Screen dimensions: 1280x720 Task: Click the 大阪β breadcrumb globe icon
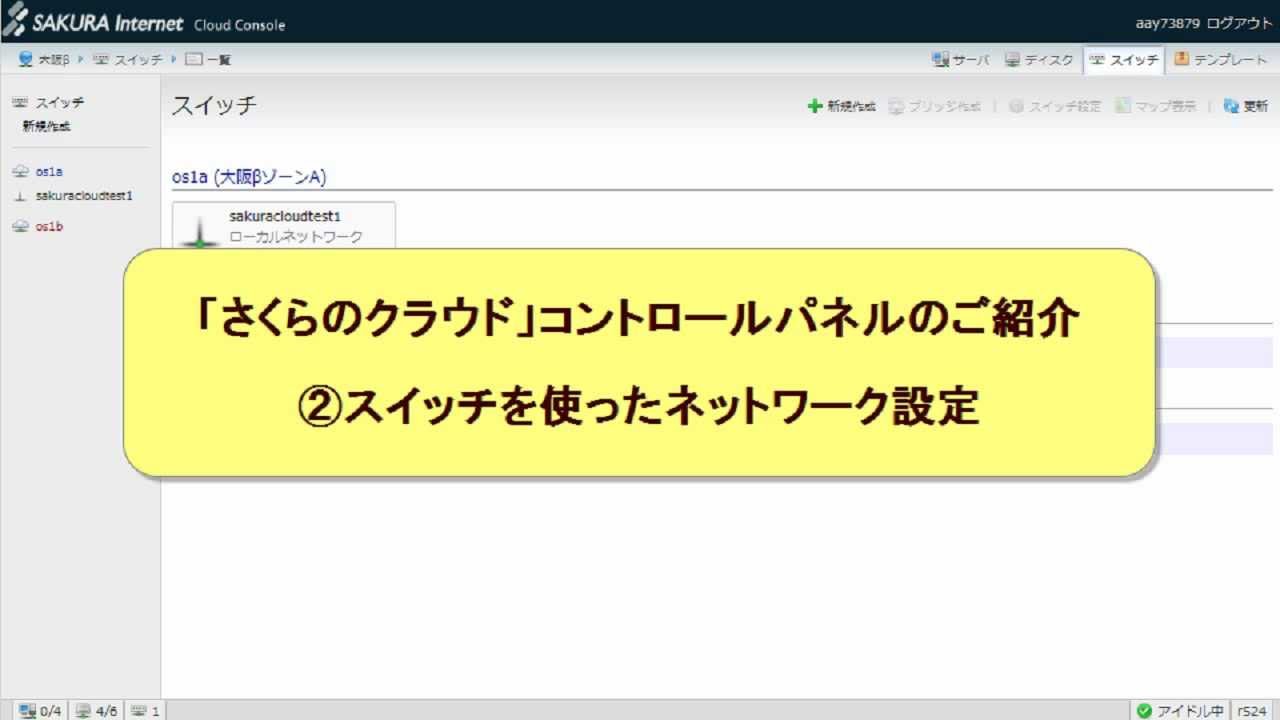point(26,60)
